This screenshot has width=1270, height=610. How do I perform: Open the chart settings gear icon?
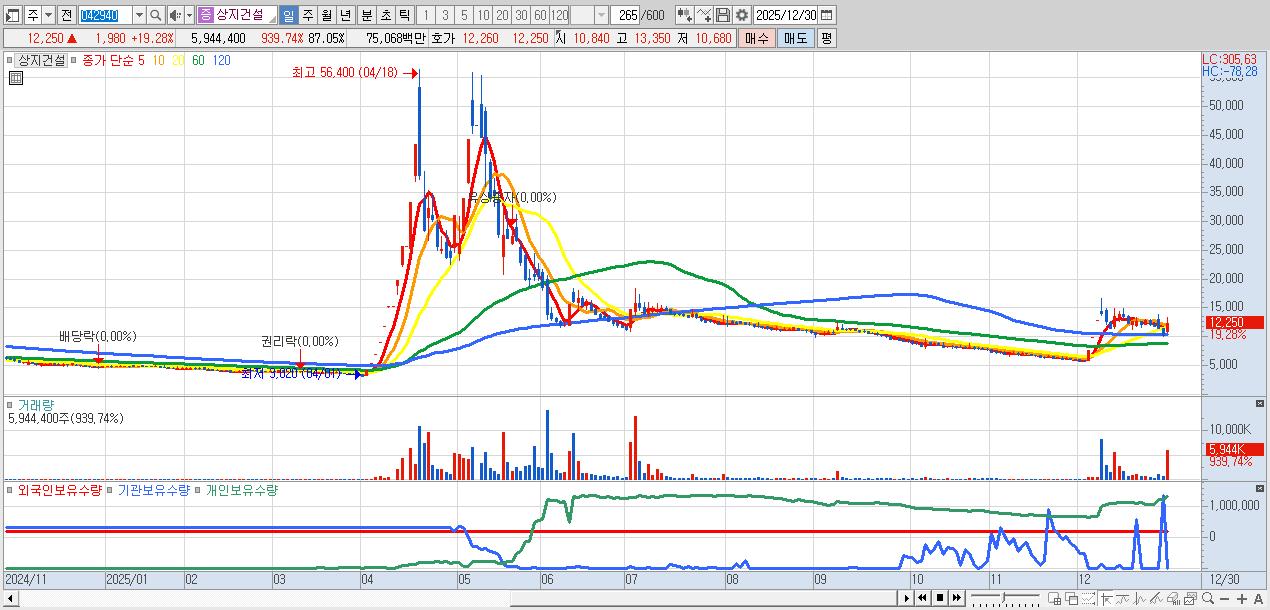(x=741, y=15)
